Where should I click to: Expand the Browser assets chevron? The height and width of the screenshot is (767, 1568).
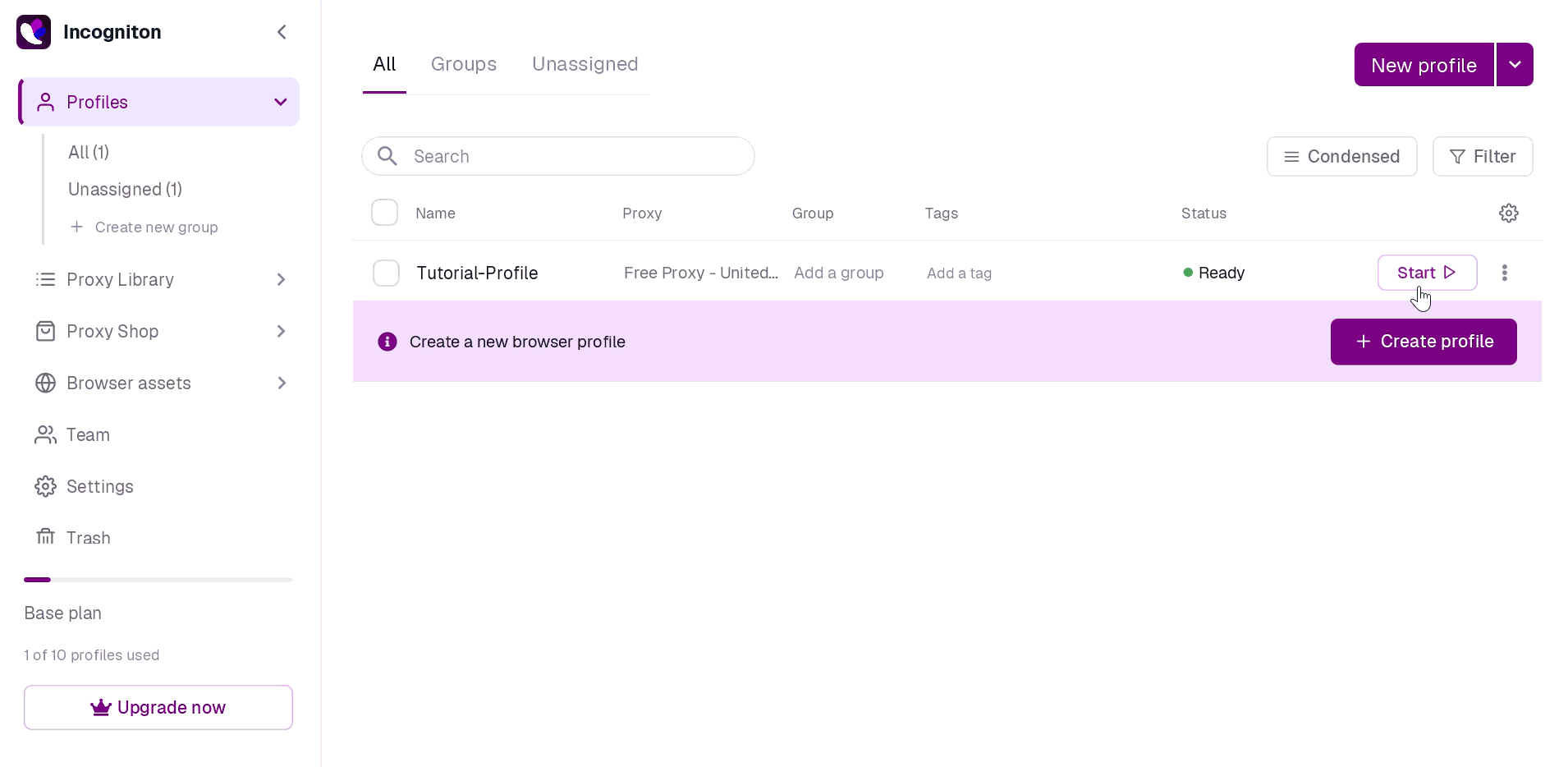click(x=281, y=383)
